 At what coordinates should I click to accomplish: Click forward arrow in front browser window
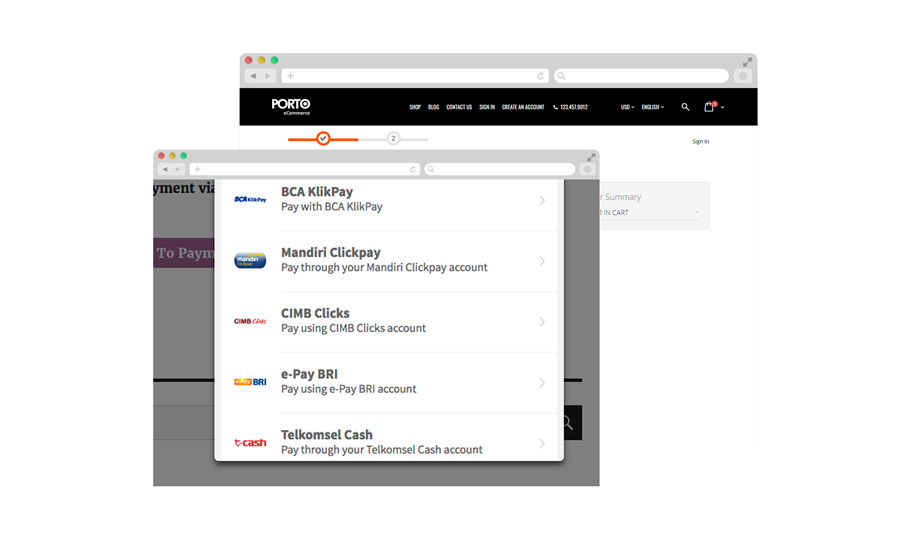point(178,169)
